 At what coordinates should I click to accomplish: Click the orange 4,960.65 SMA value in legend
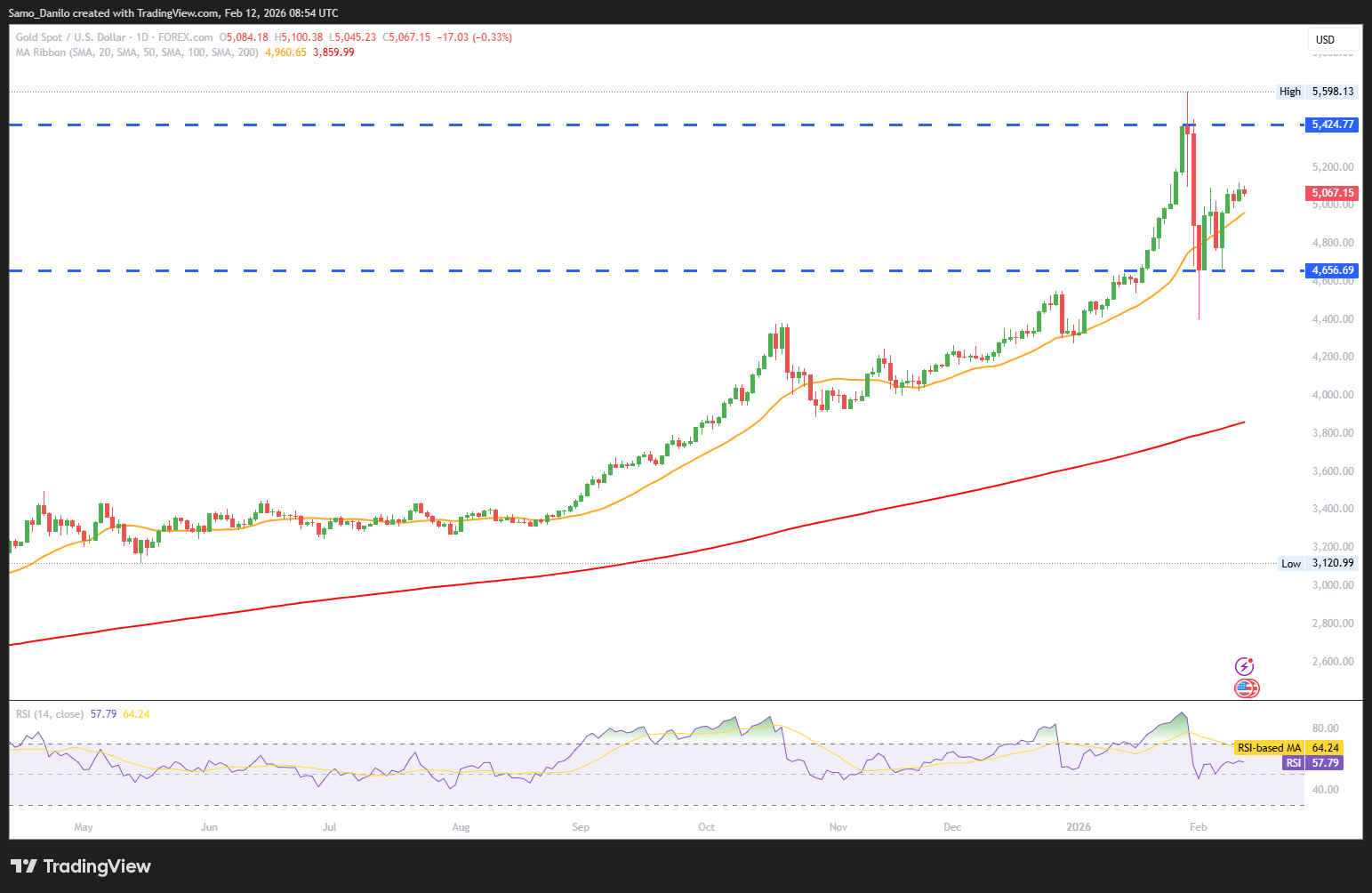(285, 52)
